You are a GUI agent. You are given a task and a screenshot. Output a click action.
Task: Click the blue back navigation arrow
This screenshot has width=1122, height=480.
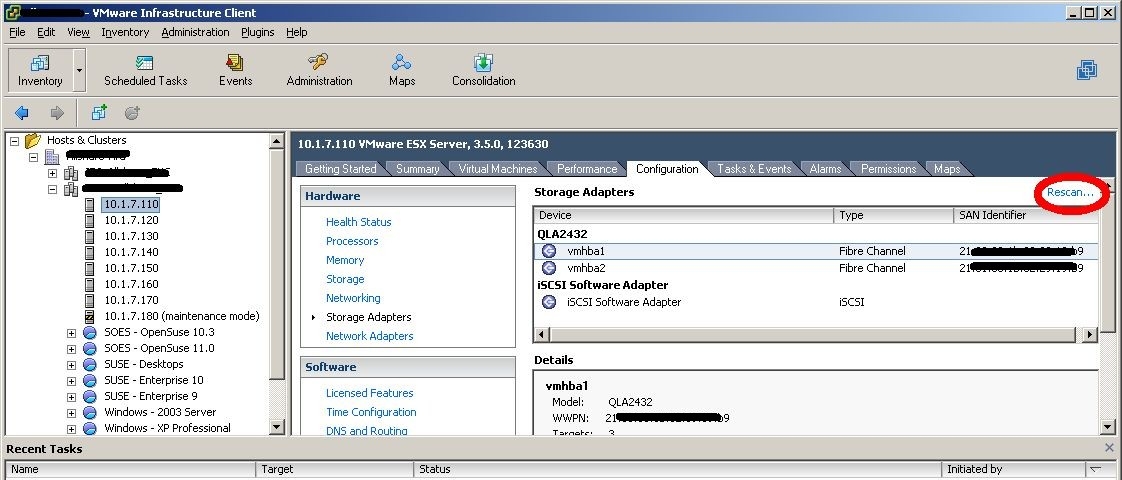point(21,113)
